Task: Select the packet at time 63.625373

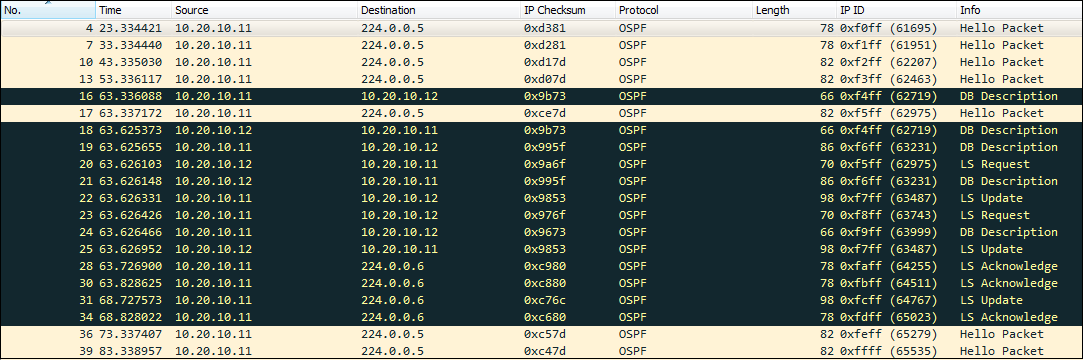Action: (542, 131)
